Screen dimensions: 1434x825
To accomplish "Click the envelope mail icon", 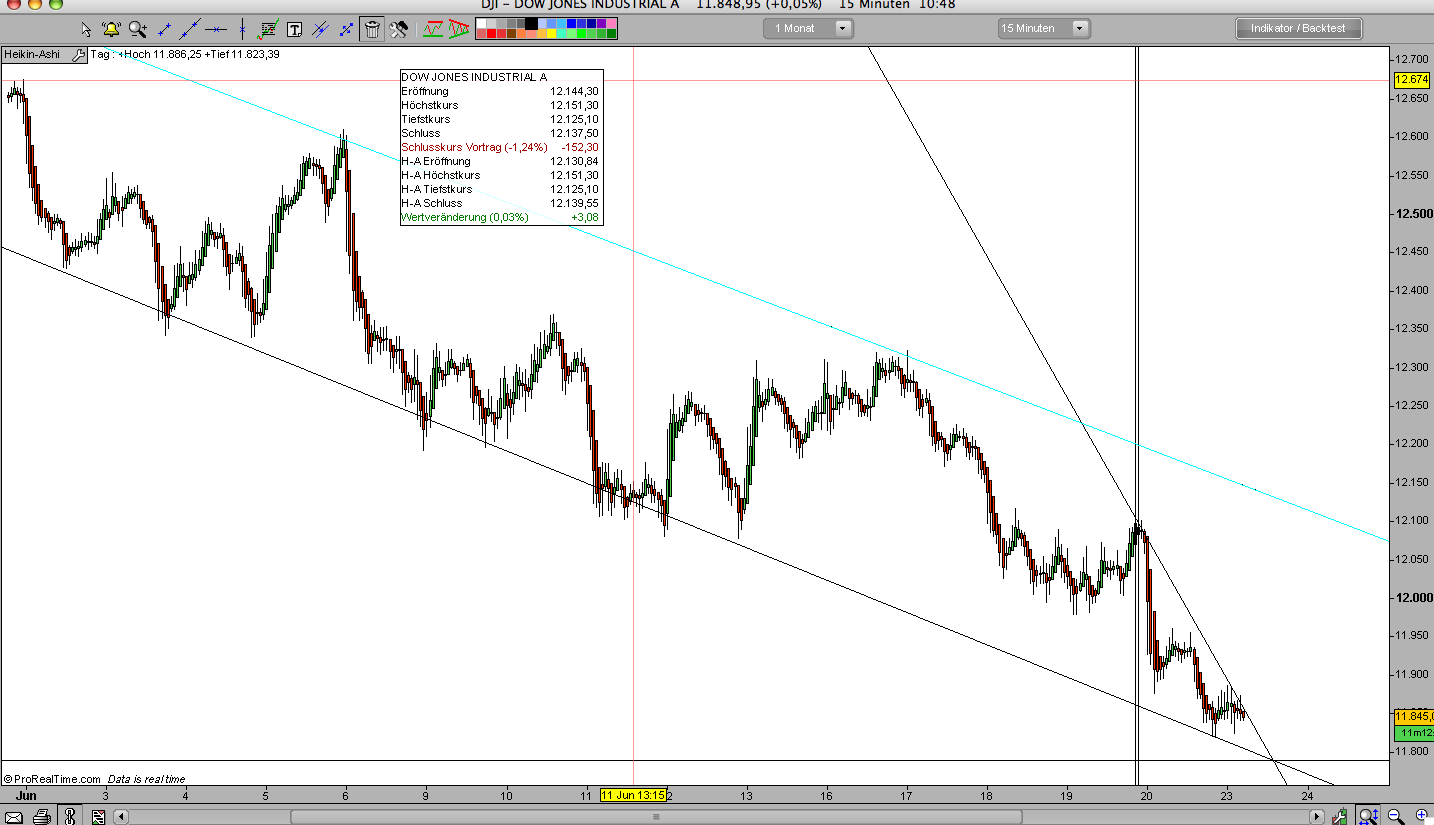I will point(15,816).
